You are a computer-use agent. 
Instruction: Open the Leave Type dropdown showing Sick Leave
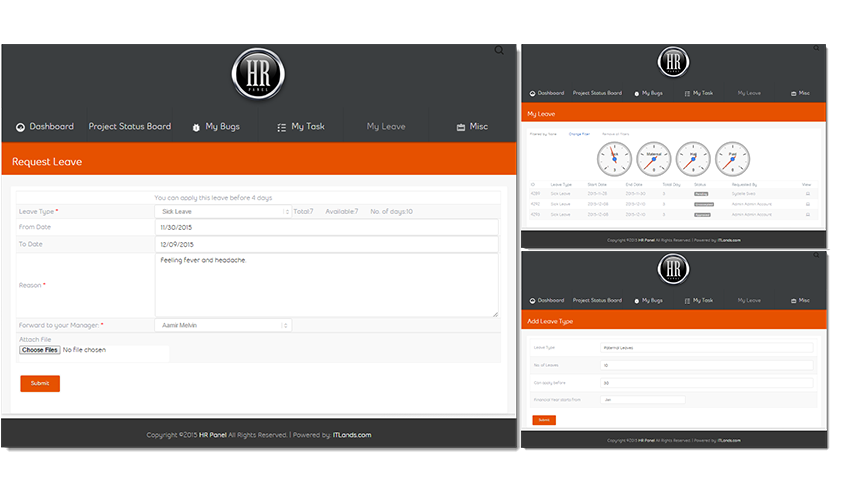click(x=223, y=211)
